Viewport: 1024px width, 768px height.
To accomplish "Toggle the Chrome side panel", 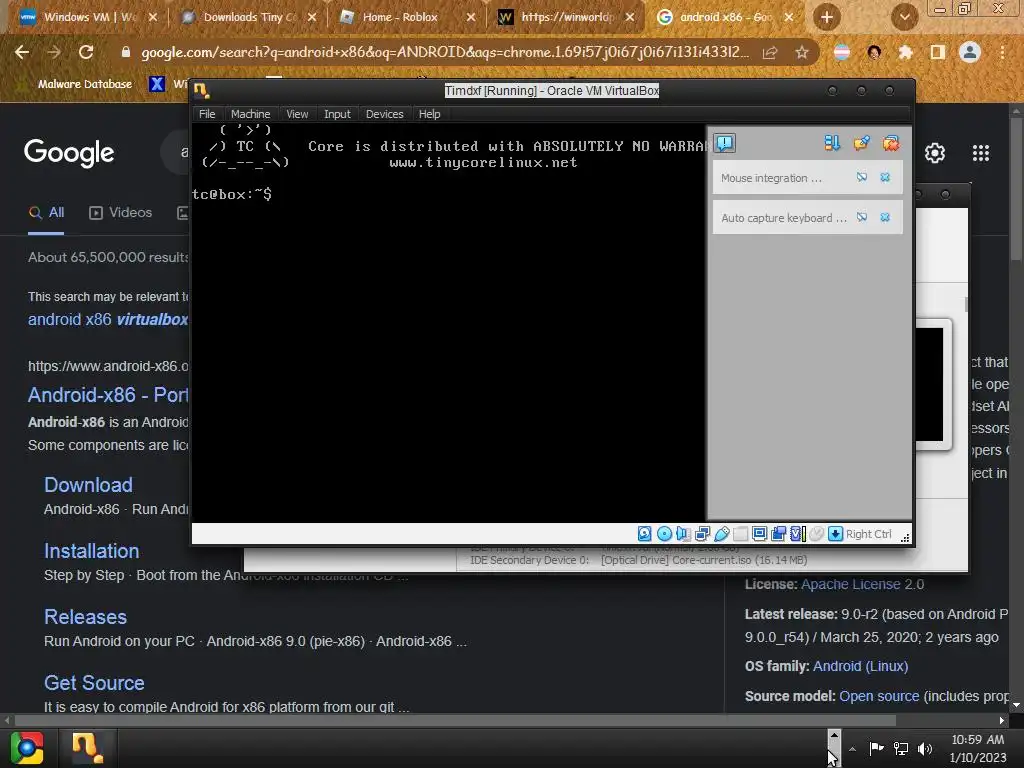I will tap(938, 52).
